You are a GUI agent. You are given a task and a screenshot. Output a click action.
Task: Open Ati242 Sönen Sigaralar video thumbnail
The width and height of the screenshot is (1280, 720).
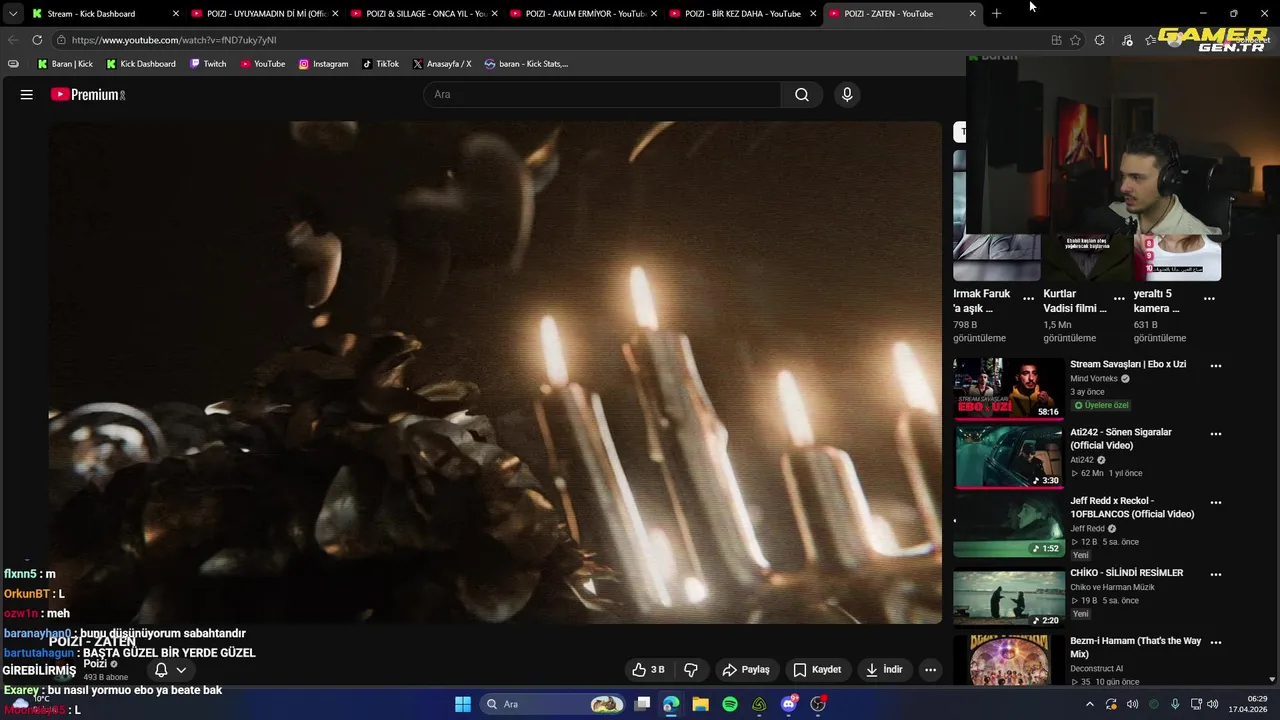(x=1009, y=457)
